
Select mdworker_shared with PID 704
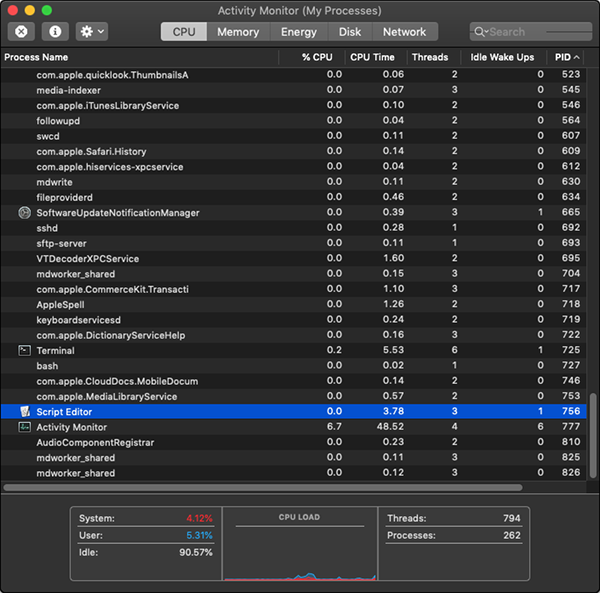click(x=293, y=274)
